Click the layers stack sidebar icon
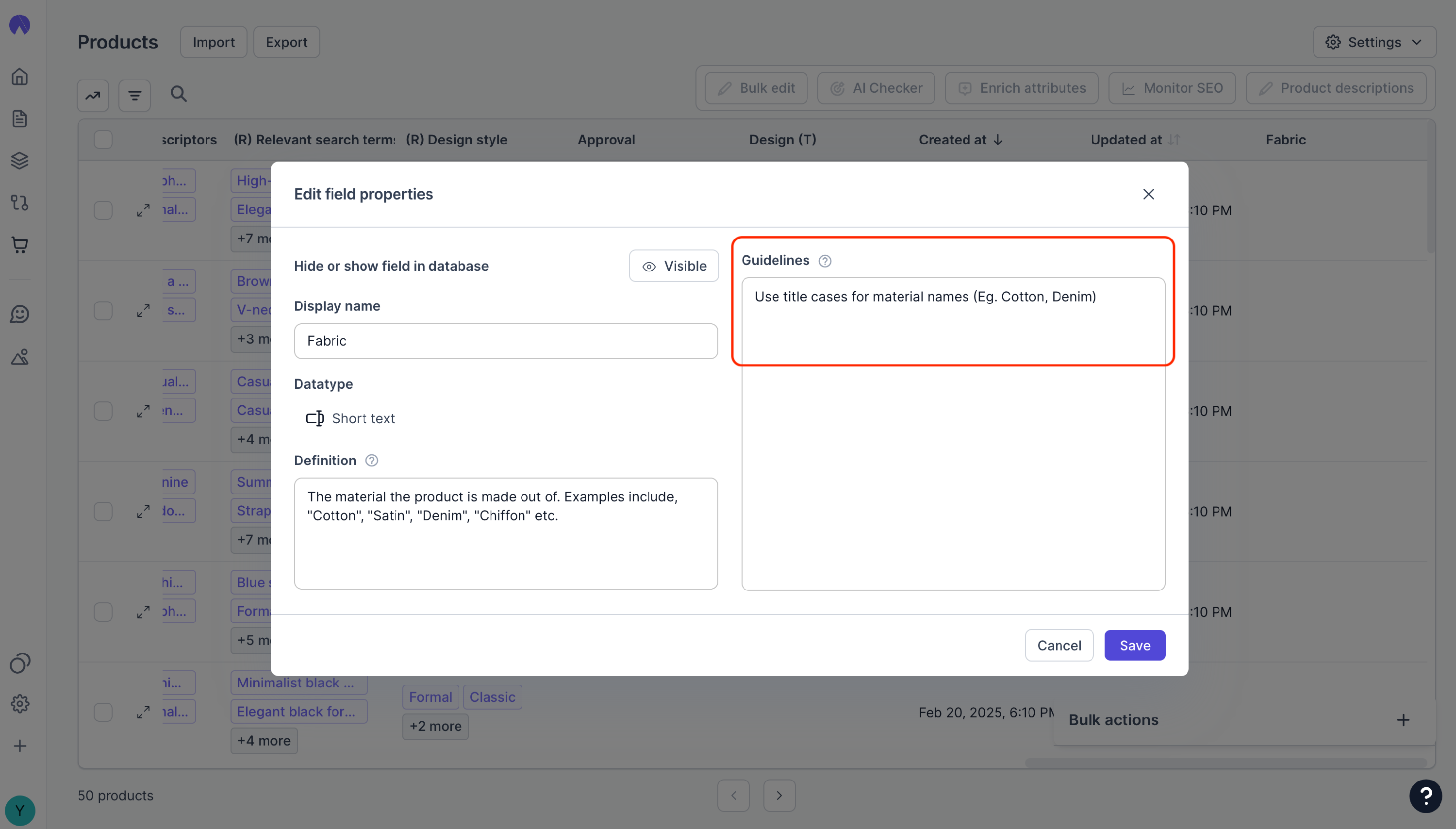The height and width of the screenshot is (829, 1456). click(20, 161)
